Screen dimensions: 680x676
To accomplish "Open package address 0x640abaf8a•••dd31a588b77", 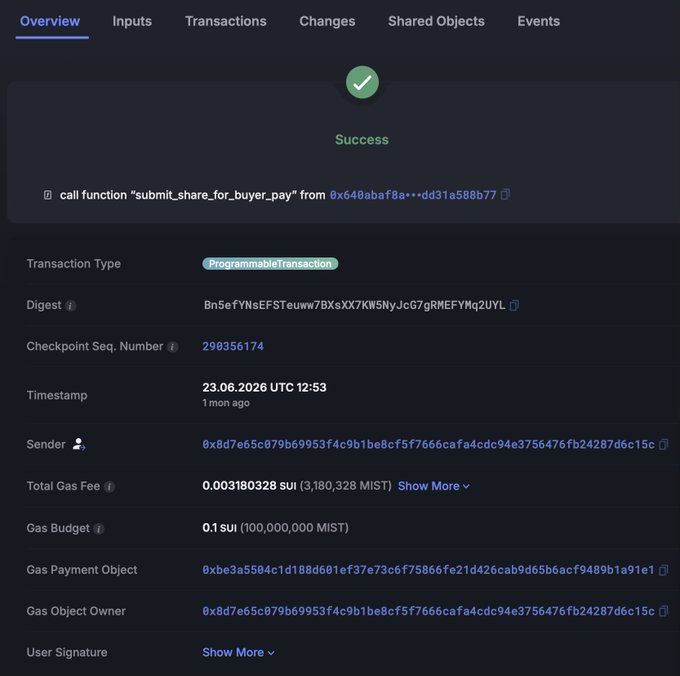I will [413, 195].
